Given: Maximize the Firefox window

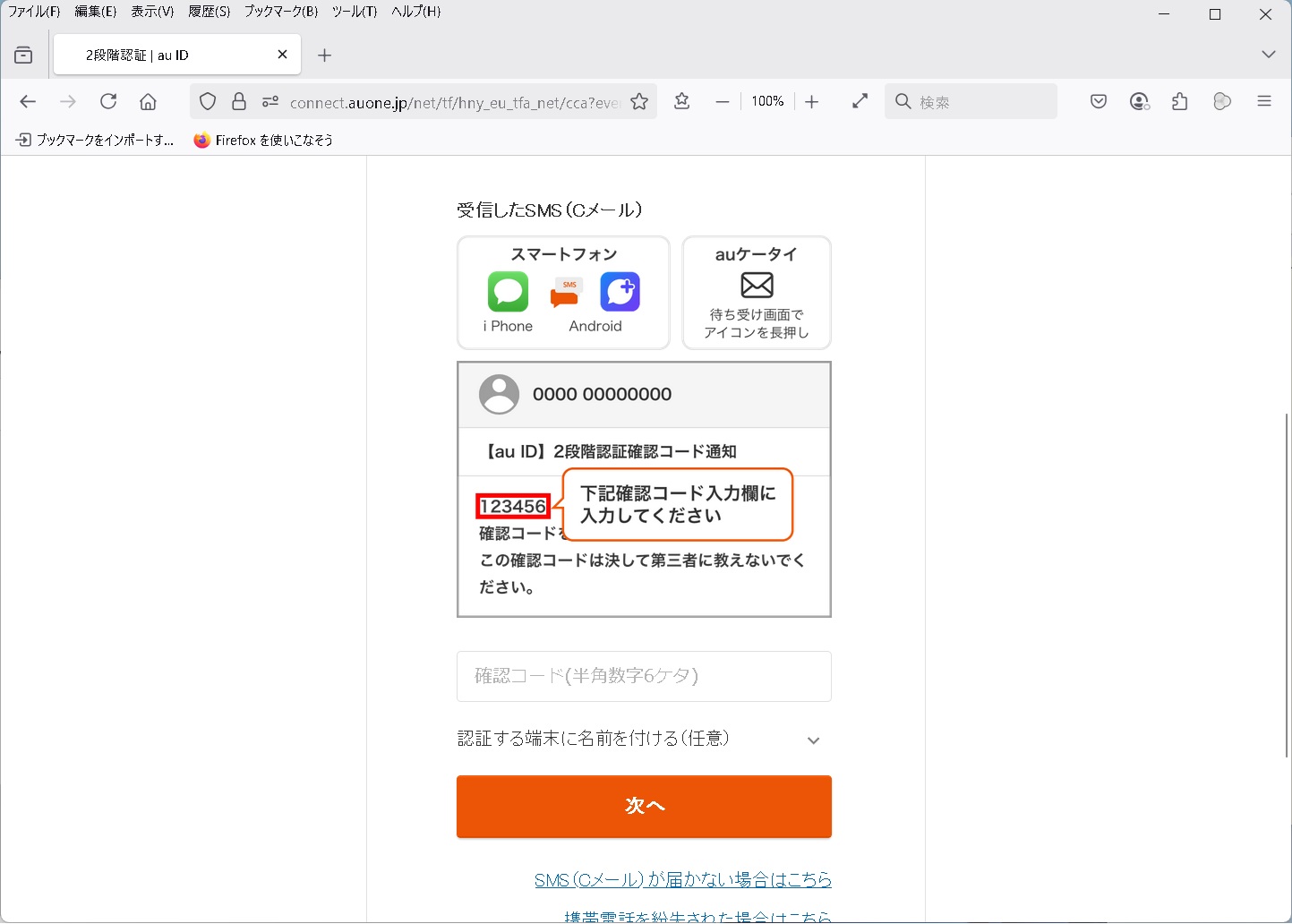Looking at the screenshot, I should pos(1215,14).
